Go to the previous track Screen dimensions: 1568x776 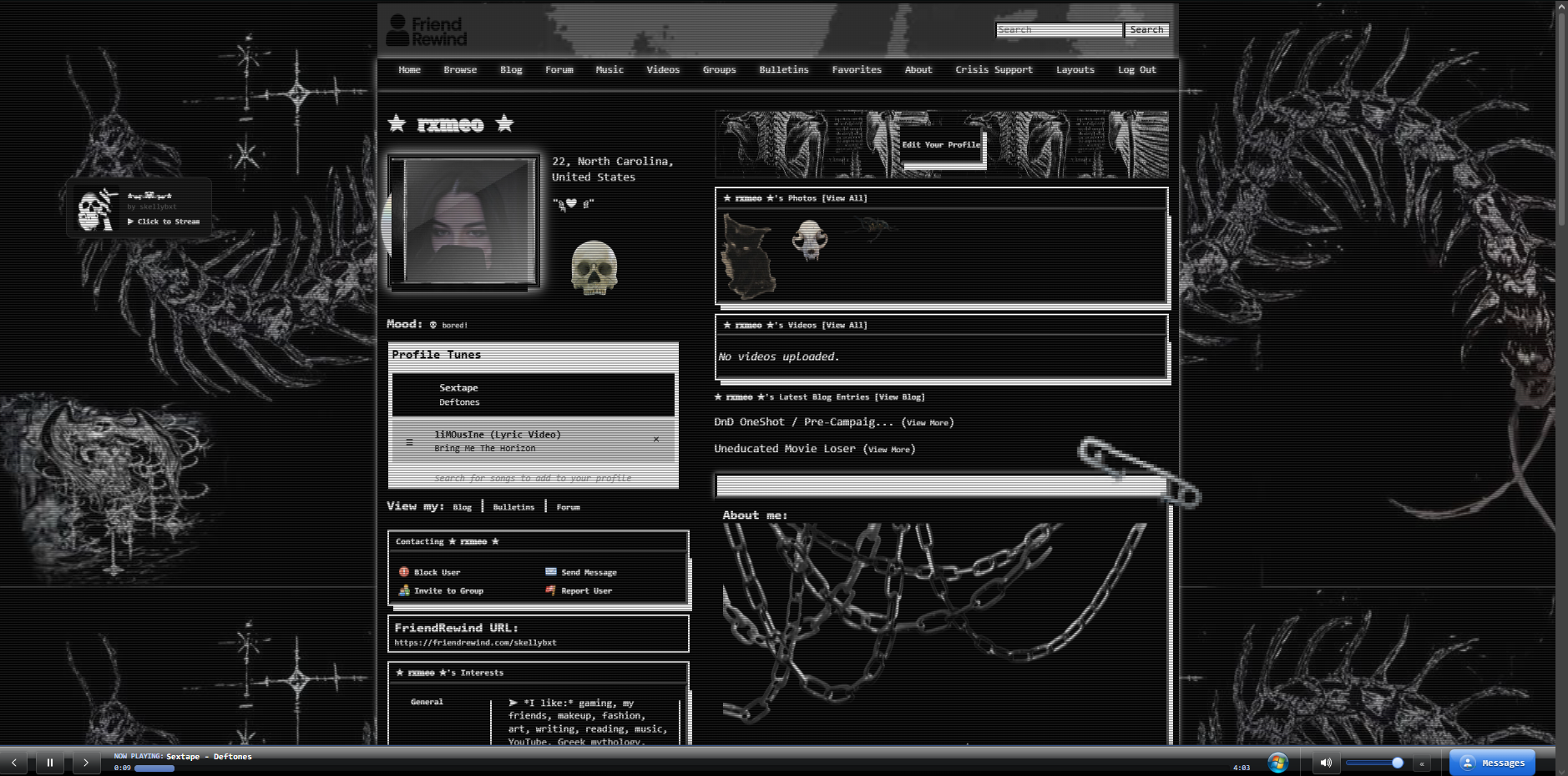(14, 763)
